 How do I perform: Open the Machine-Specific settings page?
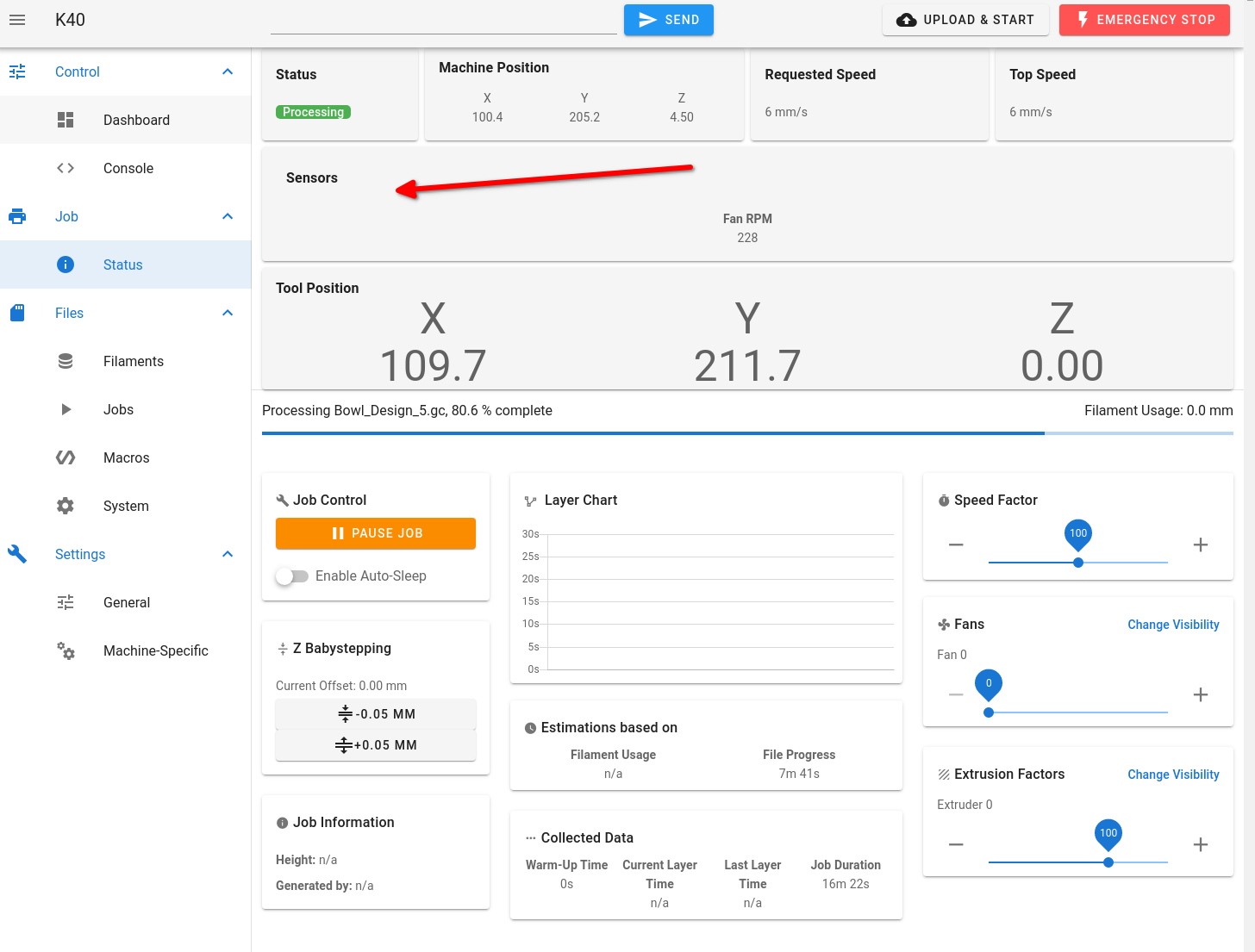(125, 650)
